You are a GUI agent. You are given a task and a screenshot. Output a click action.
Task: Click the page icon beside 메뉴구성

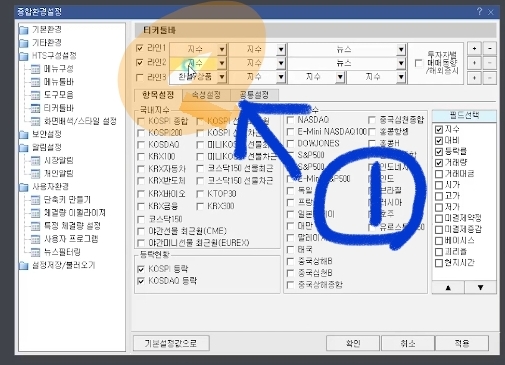(x=35, y=69)
